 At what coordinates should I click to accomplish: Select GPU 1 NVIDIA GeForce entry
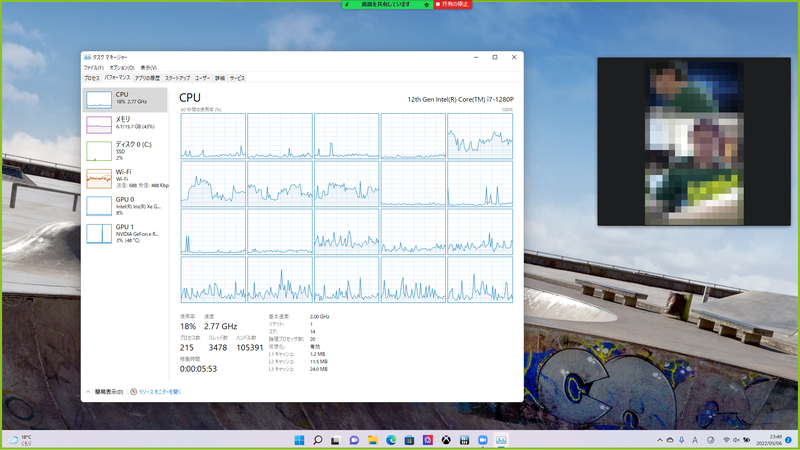click(124, 234)
